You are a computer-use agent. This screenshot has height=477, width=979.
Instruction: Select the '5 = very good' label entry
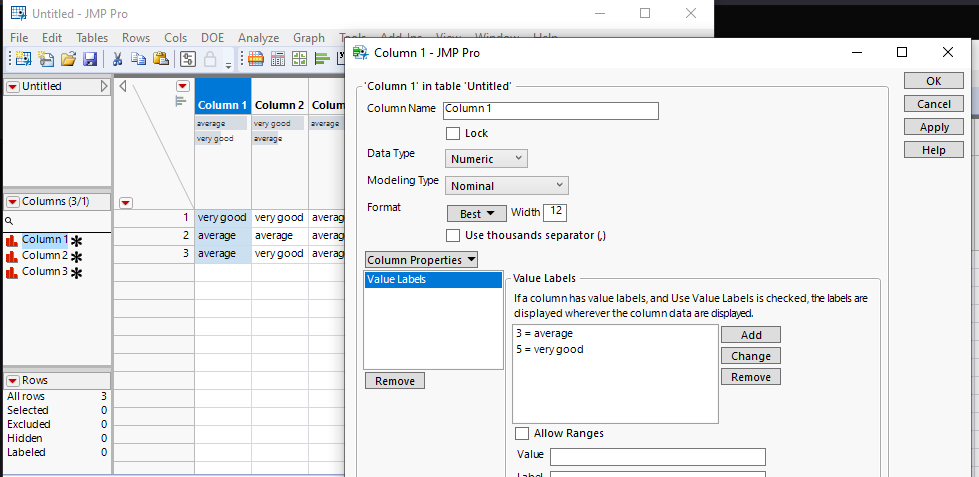tap(549, 349)
